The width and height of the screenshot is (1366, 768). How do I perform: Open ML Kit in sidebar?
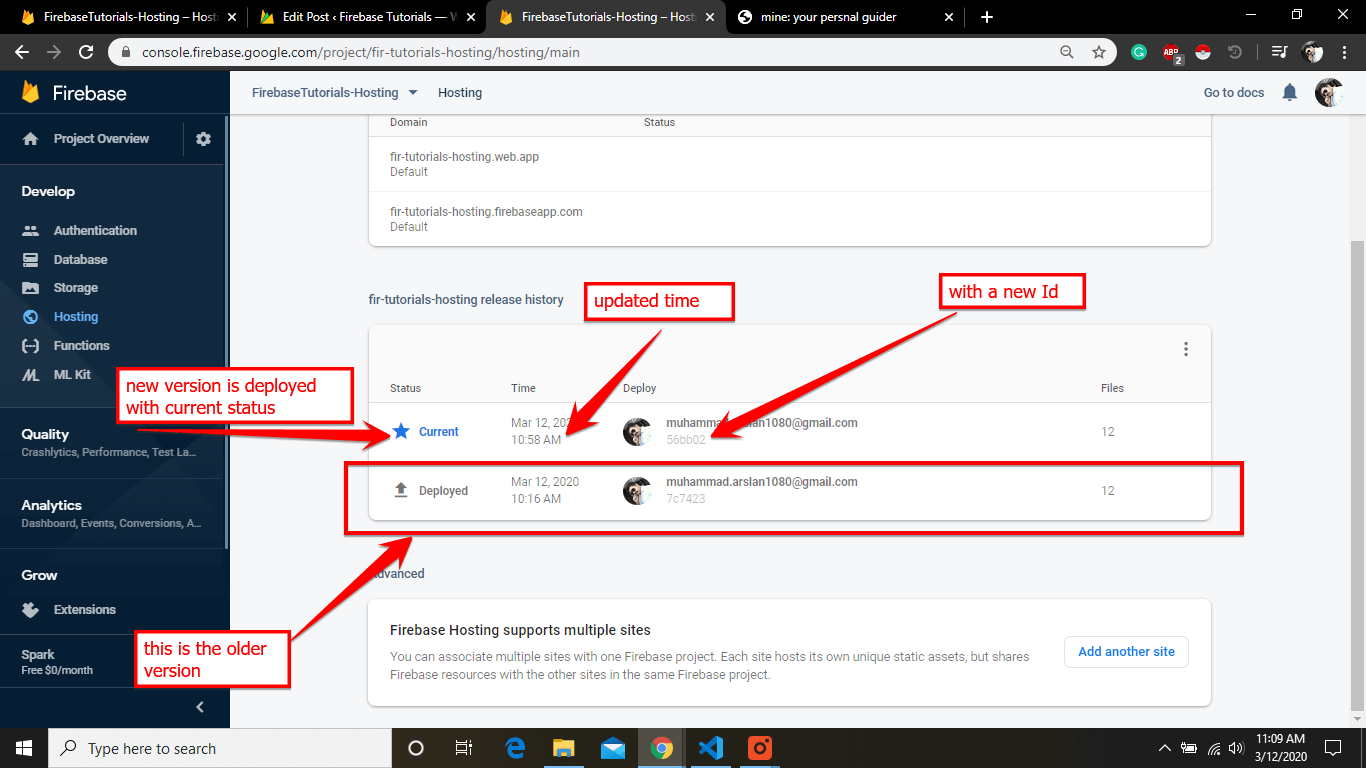tap(72, 374)
